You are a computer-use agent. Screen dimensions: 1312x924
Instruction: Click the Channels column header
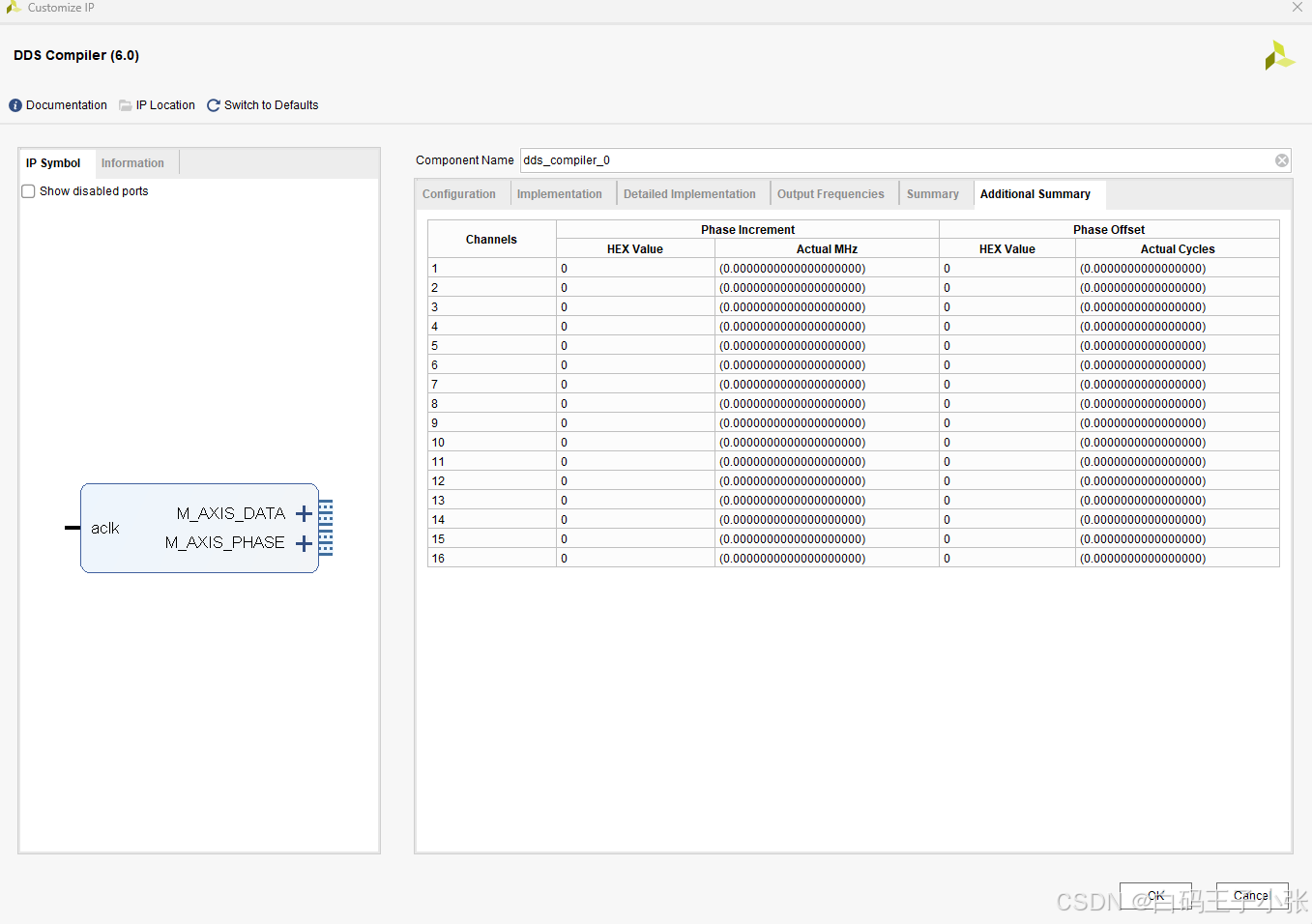point(491,240)
